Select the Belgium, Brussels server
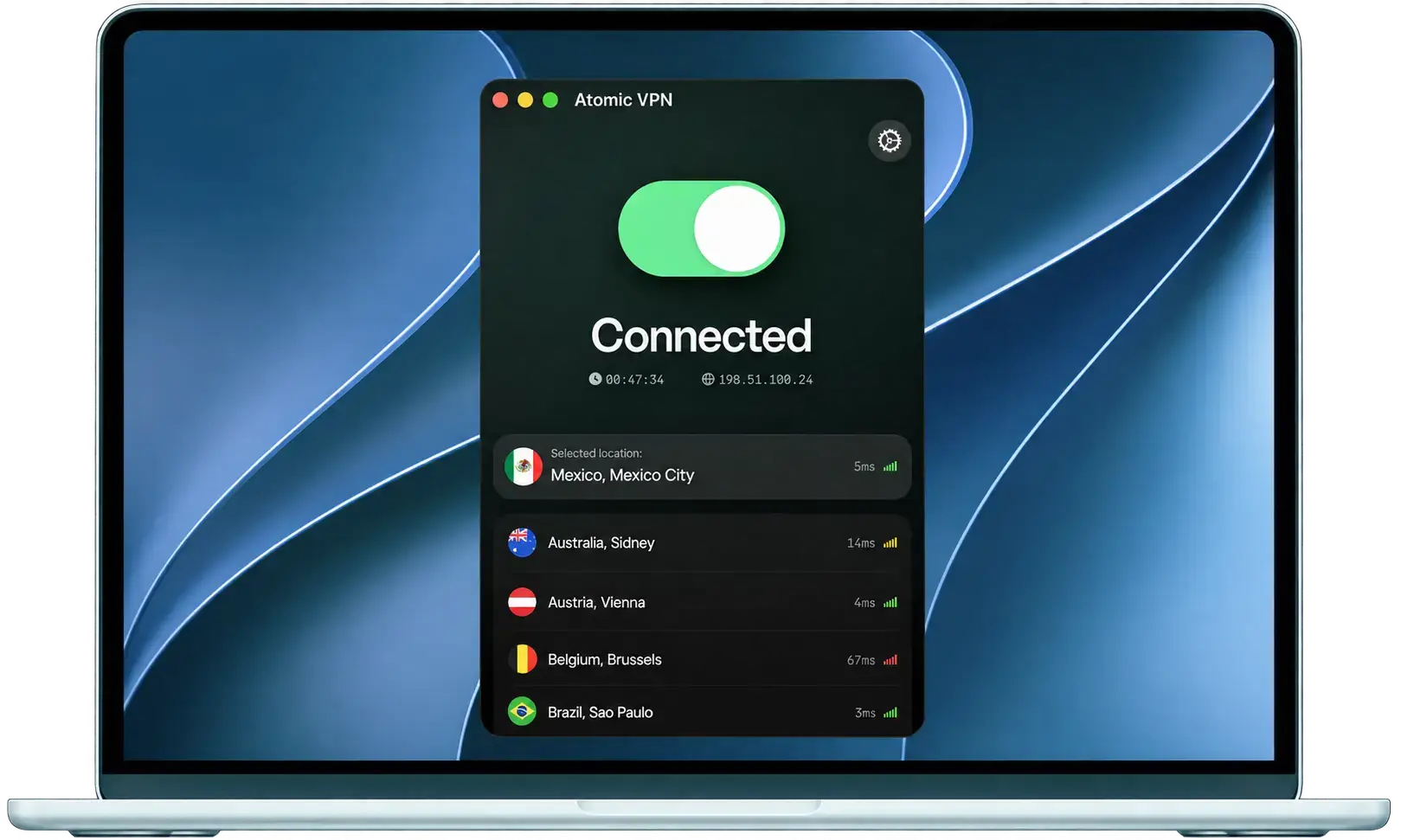1401x840 pixels. 702,659
